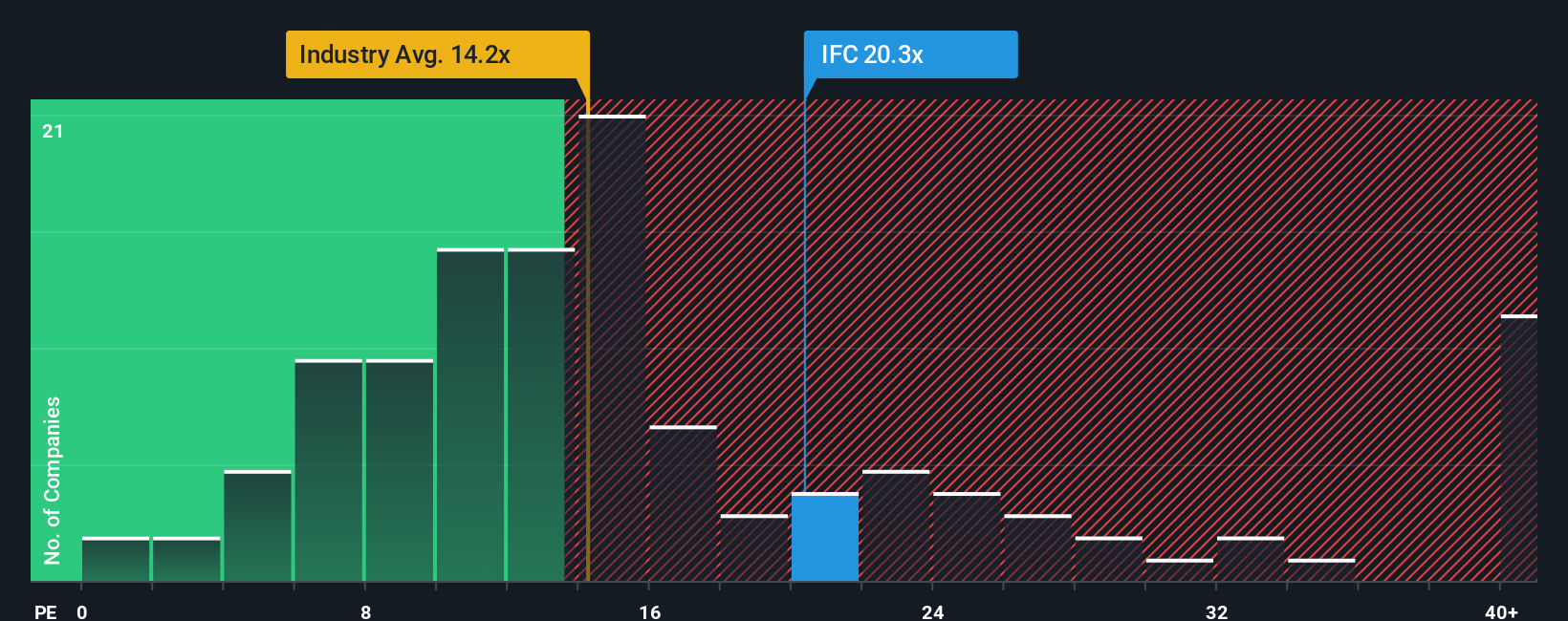
Task: Select the first bar at PE 0-2
Action: click(116, 559)
